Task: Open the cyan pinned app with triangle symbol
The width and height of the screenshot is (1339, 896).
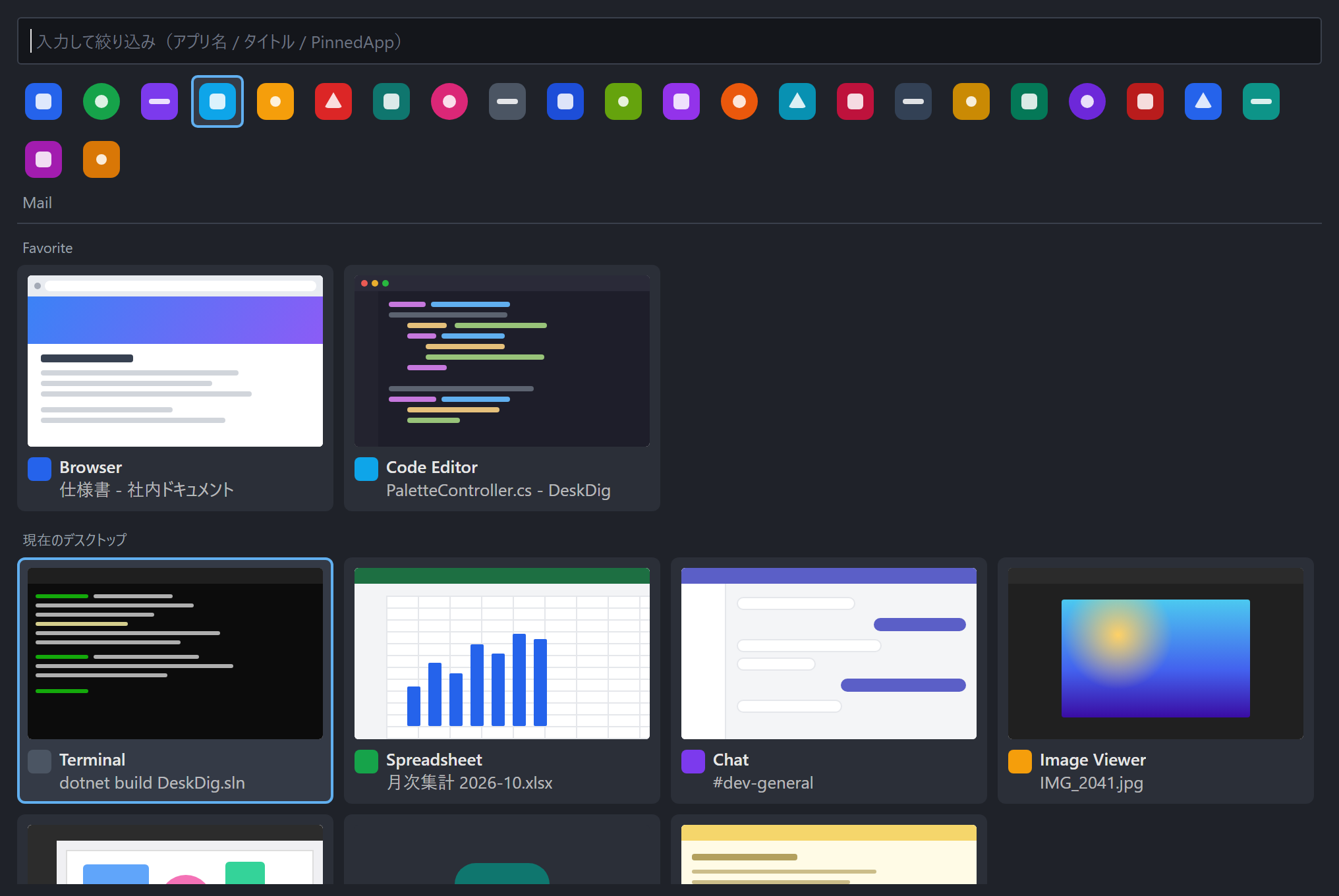Action: [797, 101]
